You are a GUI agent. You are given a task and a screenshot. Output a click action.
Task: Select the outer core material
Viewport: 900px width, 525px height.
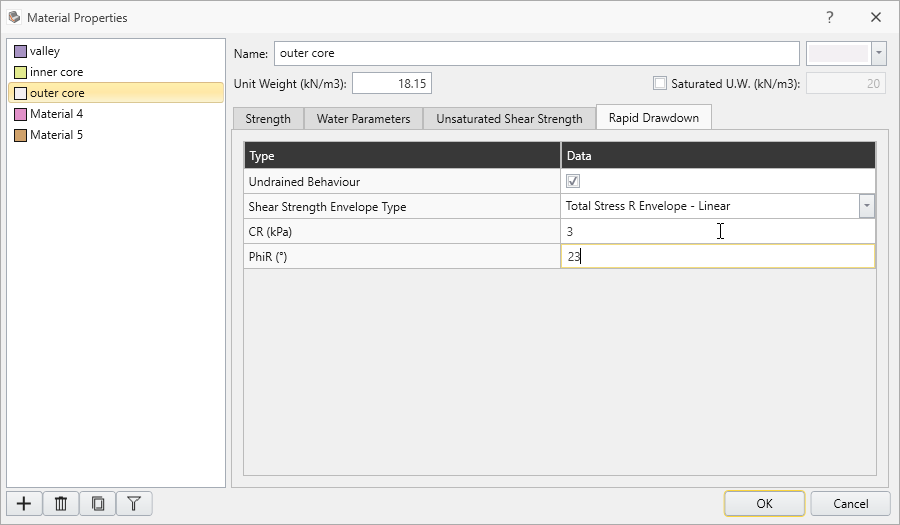[x=116, y=93]
